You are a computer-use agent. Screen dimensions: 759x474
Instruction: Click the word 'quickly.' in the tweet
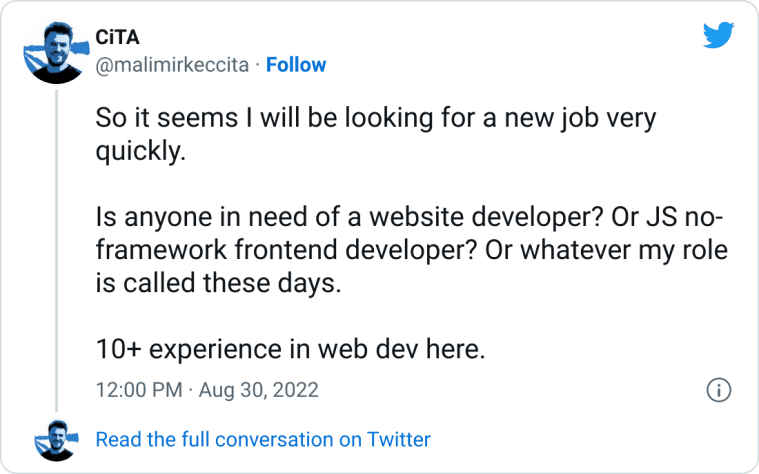pos(141,152)
